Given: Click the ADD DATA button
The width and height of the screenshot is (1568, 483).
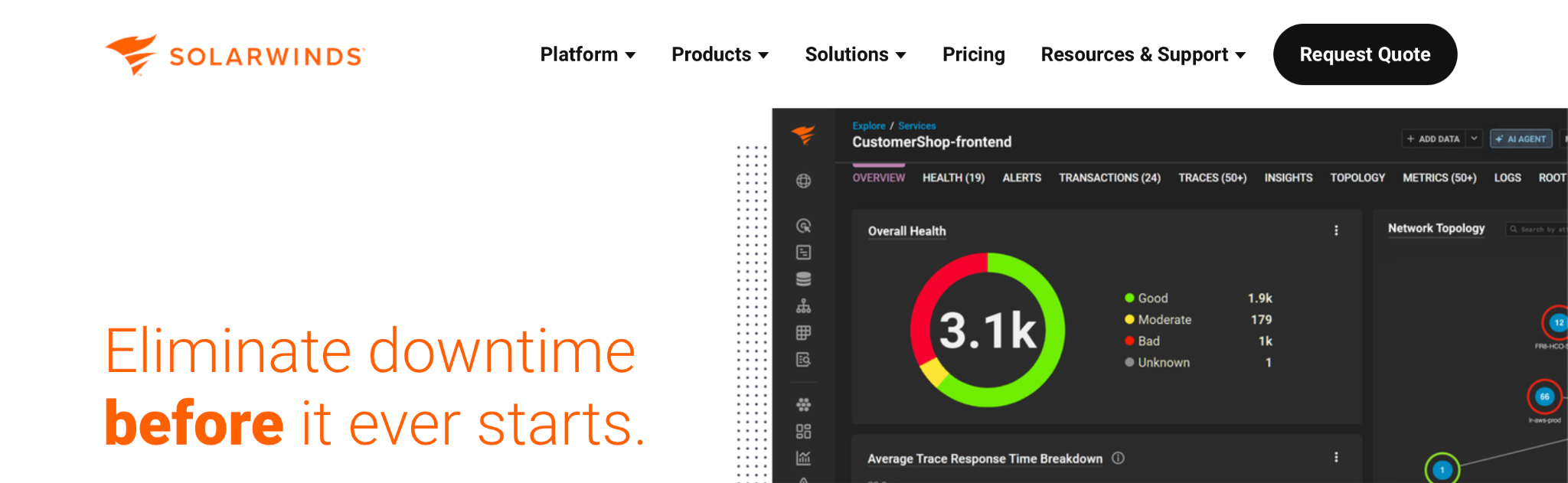Looking at the screenshot, I should [x=1433, y=139].
